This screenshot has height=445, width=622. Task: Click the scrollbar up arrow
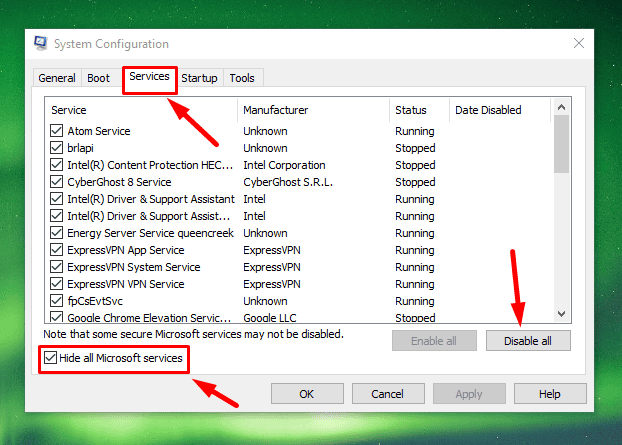561,107
